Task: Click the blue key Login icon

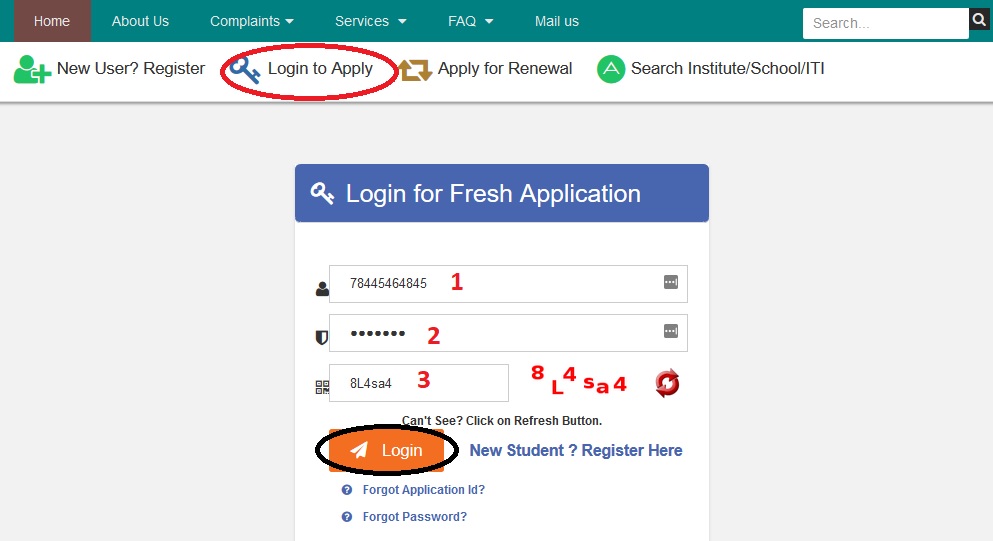Action: [x=244, y=69]
